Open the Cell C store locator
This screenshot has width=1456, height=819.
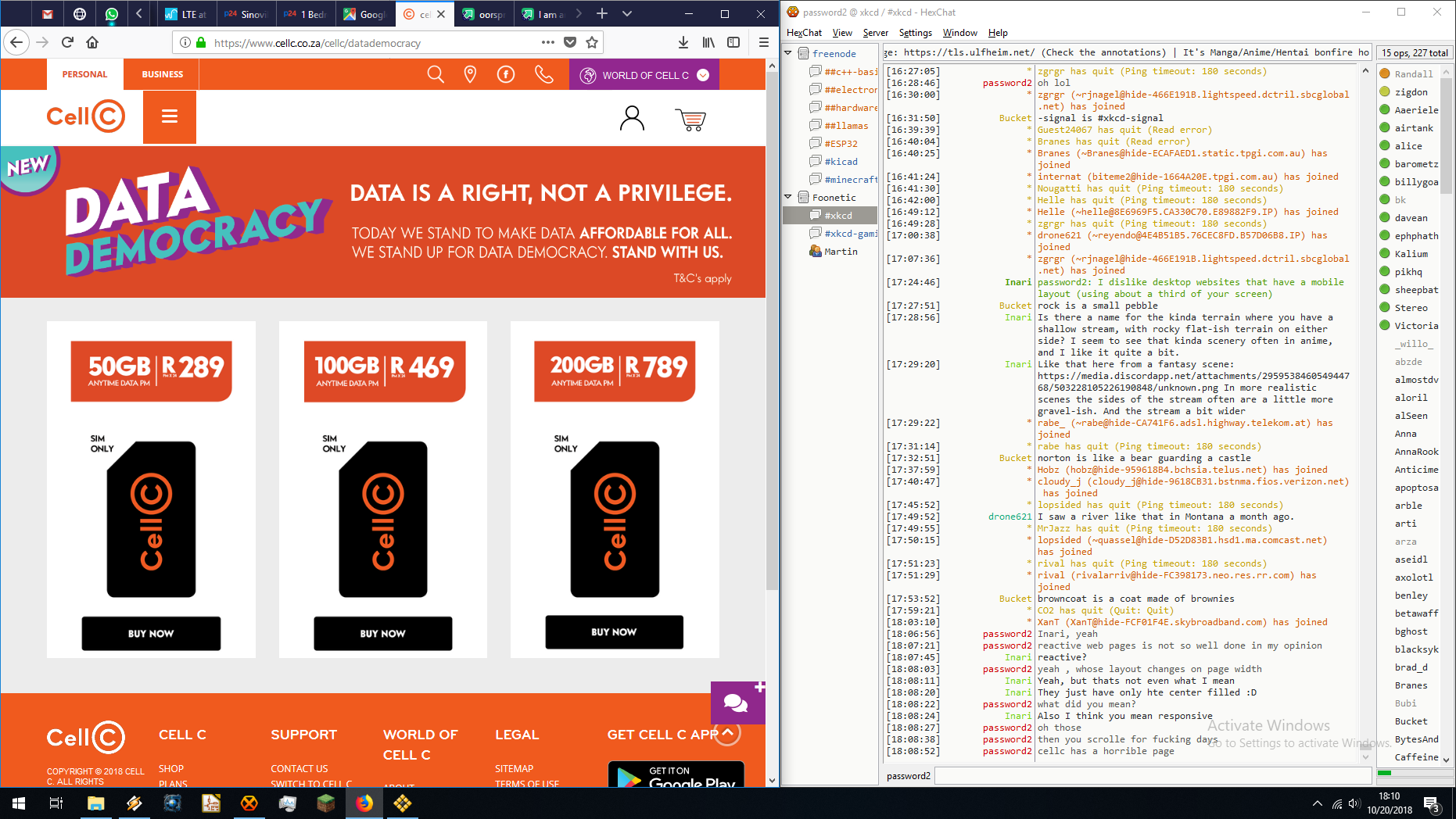click(x=470, y=74)
